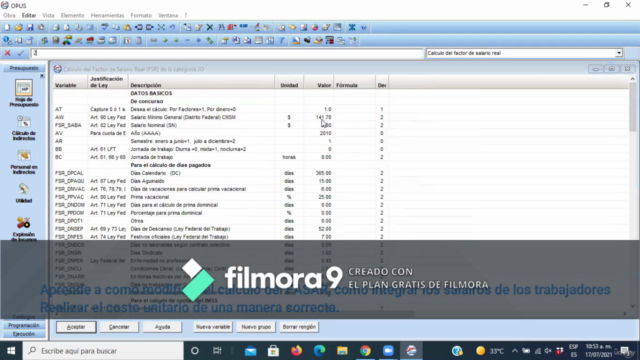Confirm the cell edit with the green checkmark
This screenshot has height=360, width=640.
pyautogui.click(x=20, y=53)
